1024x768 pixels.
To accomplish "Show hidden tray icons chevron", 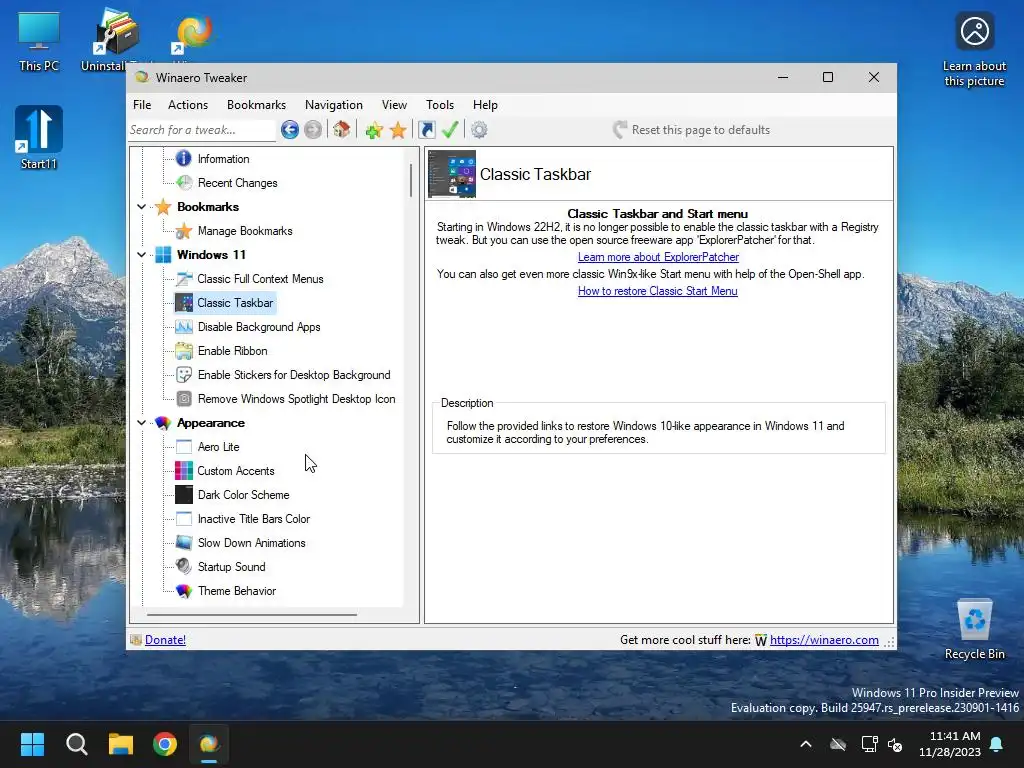I will (806, 744).
